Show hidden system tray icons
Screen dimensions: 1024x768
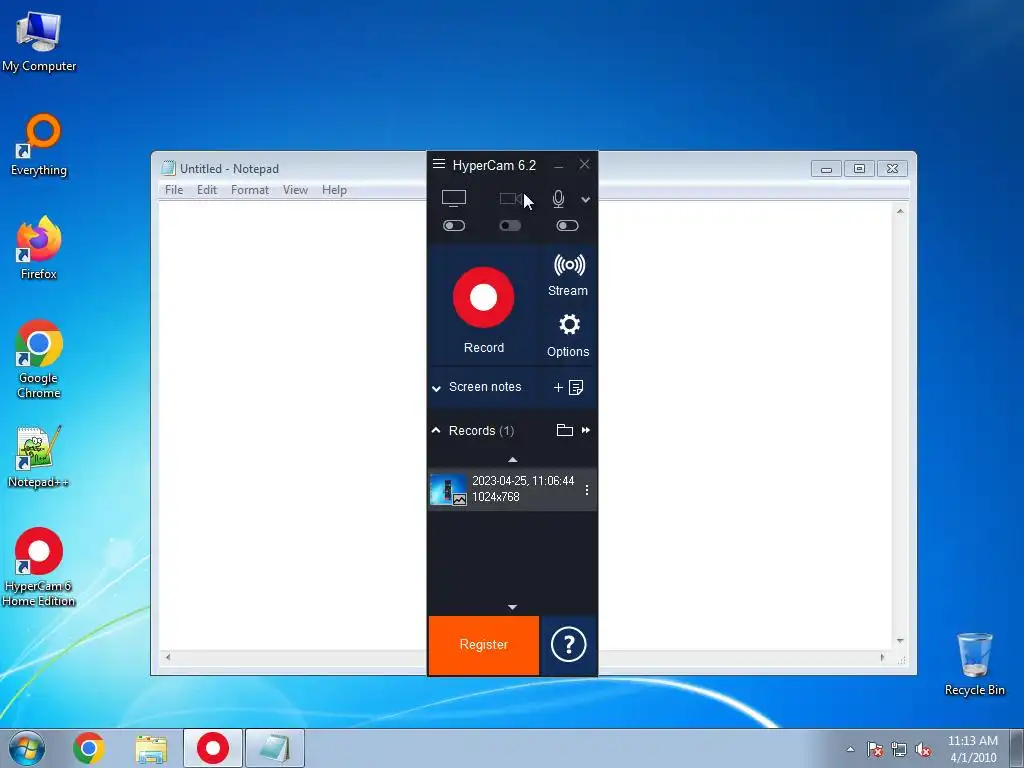850,749
